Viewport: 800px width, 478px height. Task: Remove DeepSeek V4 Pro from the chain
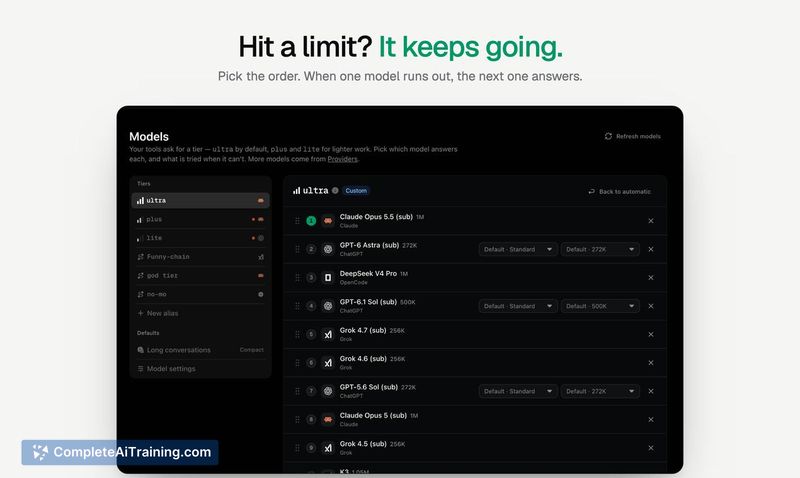[x=651, y=278]
